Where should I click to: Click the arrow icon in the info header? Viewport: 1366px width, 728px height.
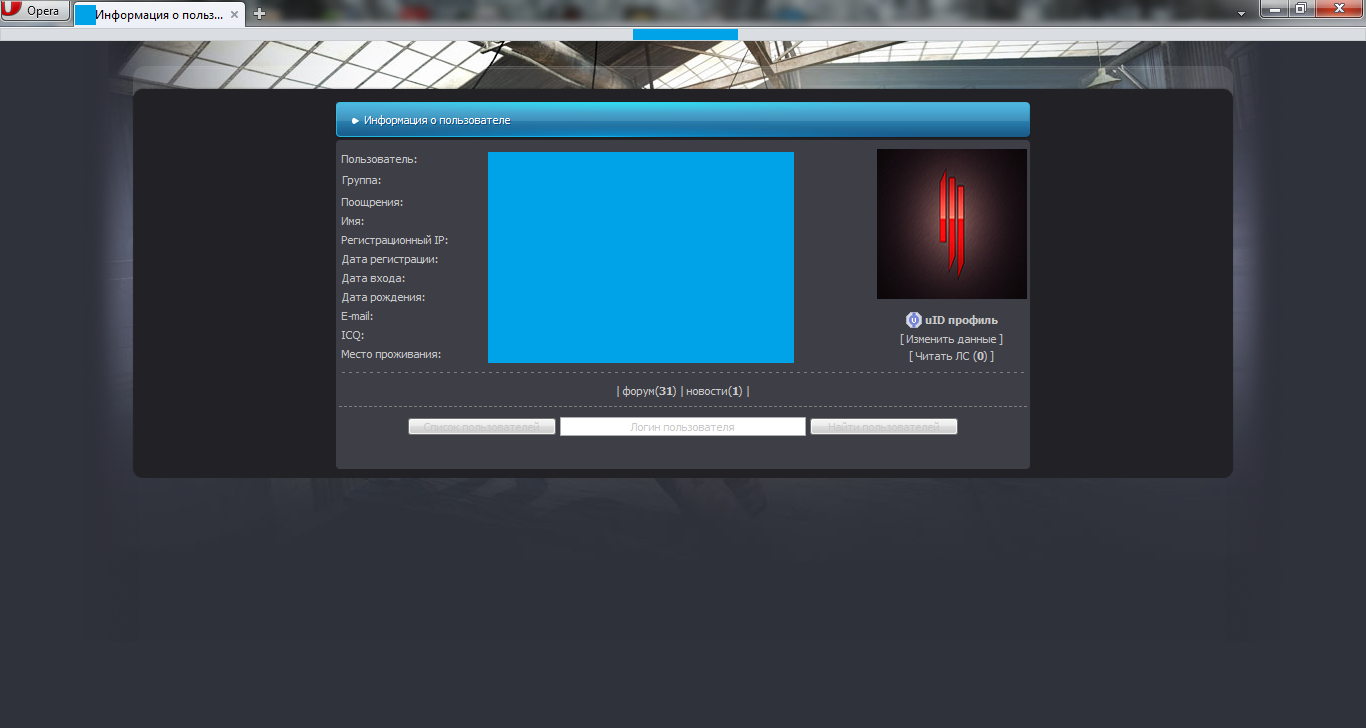click(355, 121)
